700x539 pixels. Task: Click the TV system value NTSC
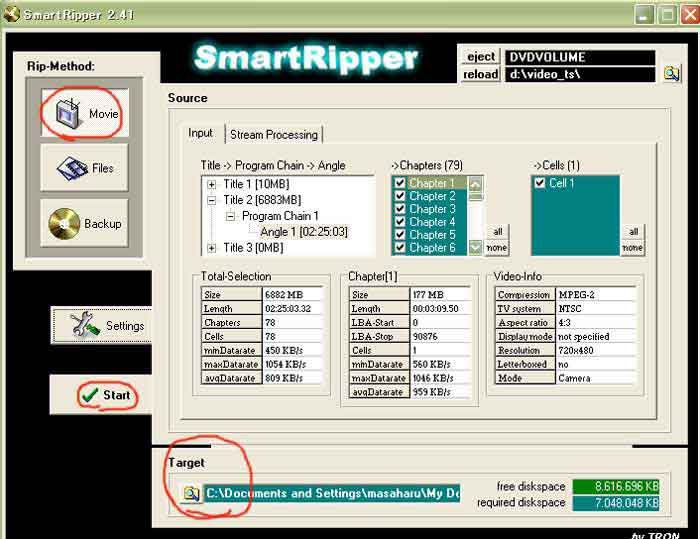click(x=596, y=309)
